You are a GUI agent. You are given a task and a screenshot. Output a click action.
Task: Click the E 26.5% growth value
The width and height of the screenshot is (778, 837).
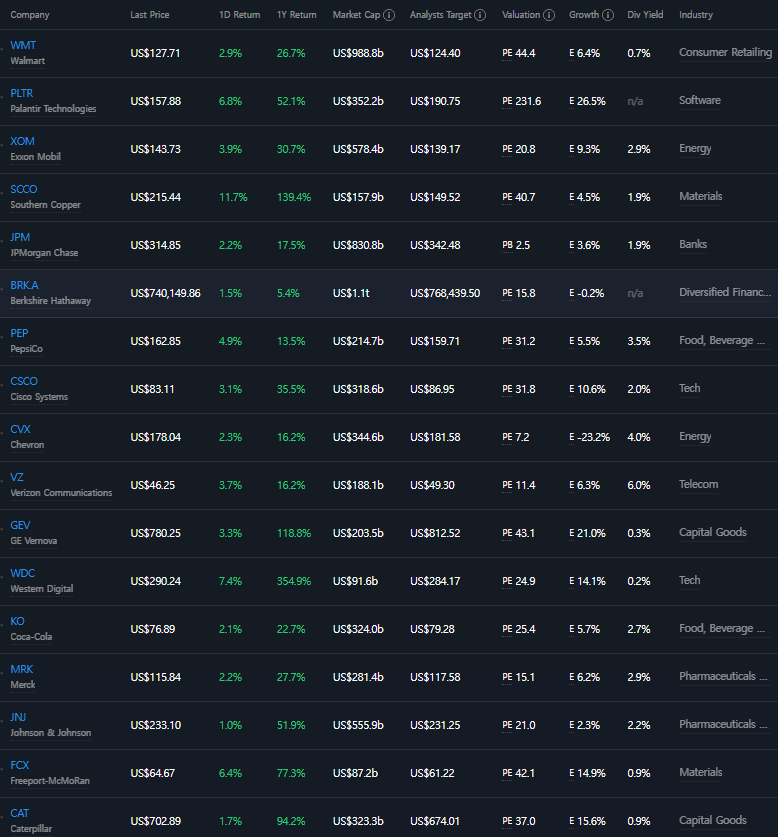pyautogui.click(x=587, y=101)
